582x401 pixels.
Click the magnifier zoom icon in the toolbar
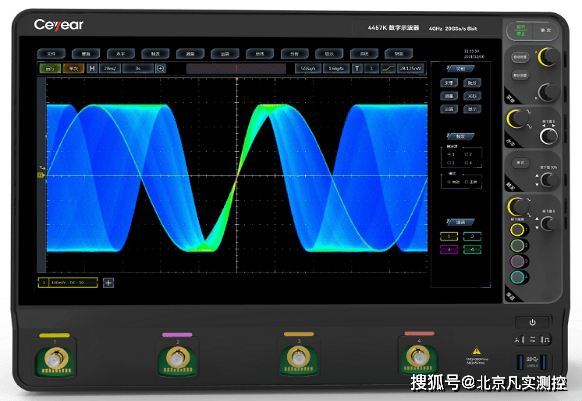[x=160, y=68]
